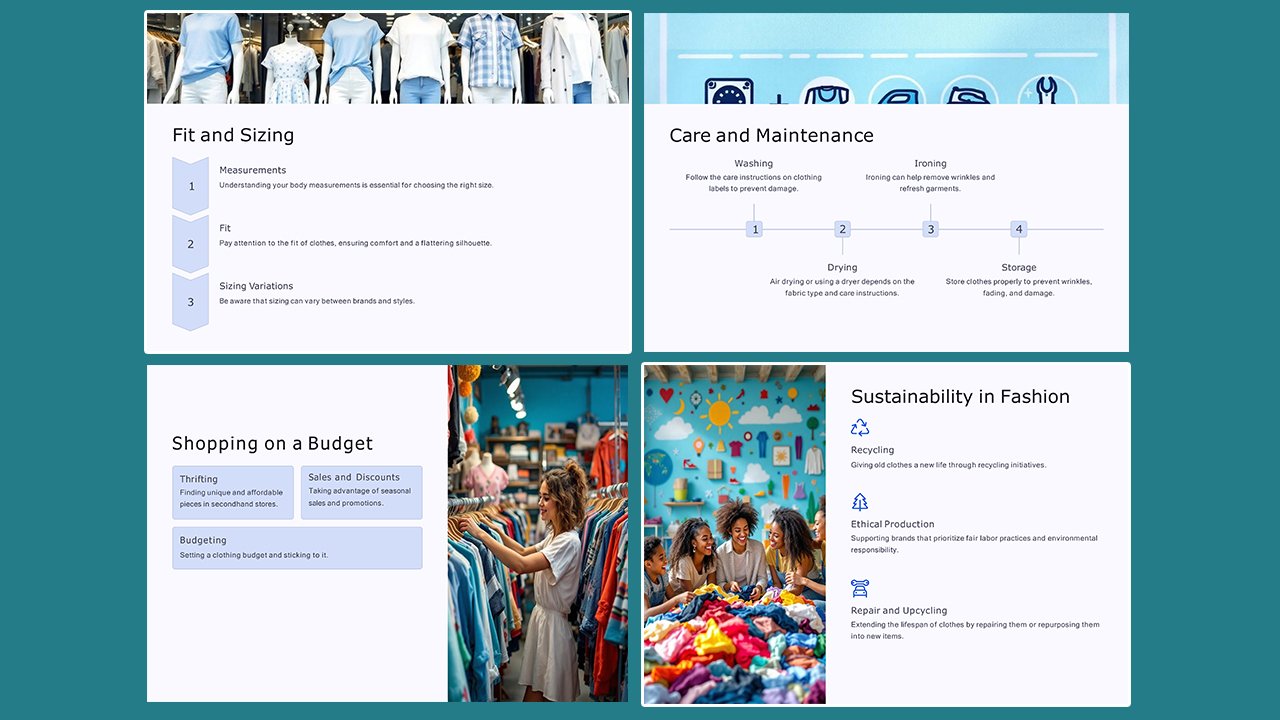1280x720 pixels.
Task: Select timeline marker 2 above Drying
Action: [843, 228]
